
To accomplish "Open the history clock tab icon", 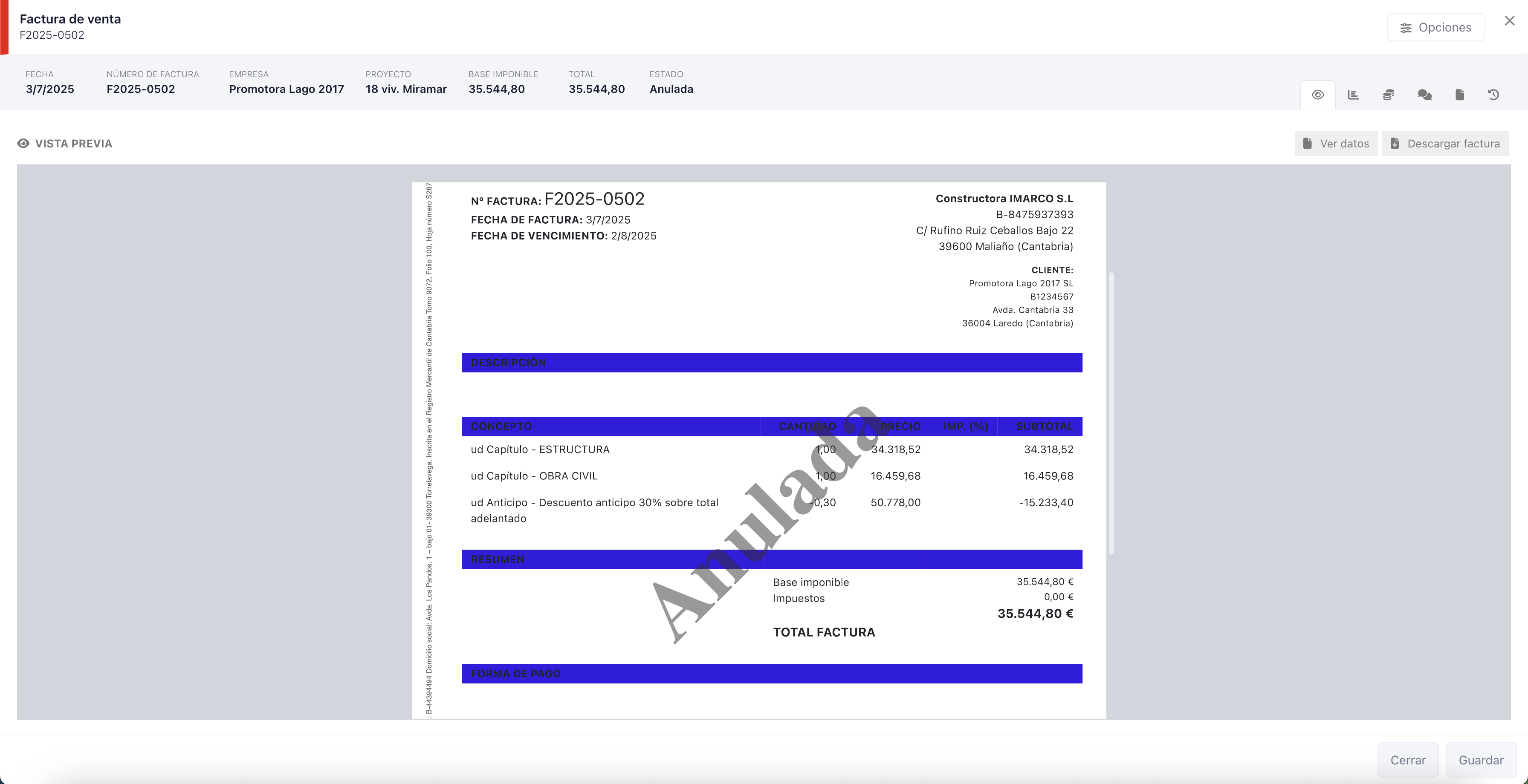I will click(x=1493, y=95).
